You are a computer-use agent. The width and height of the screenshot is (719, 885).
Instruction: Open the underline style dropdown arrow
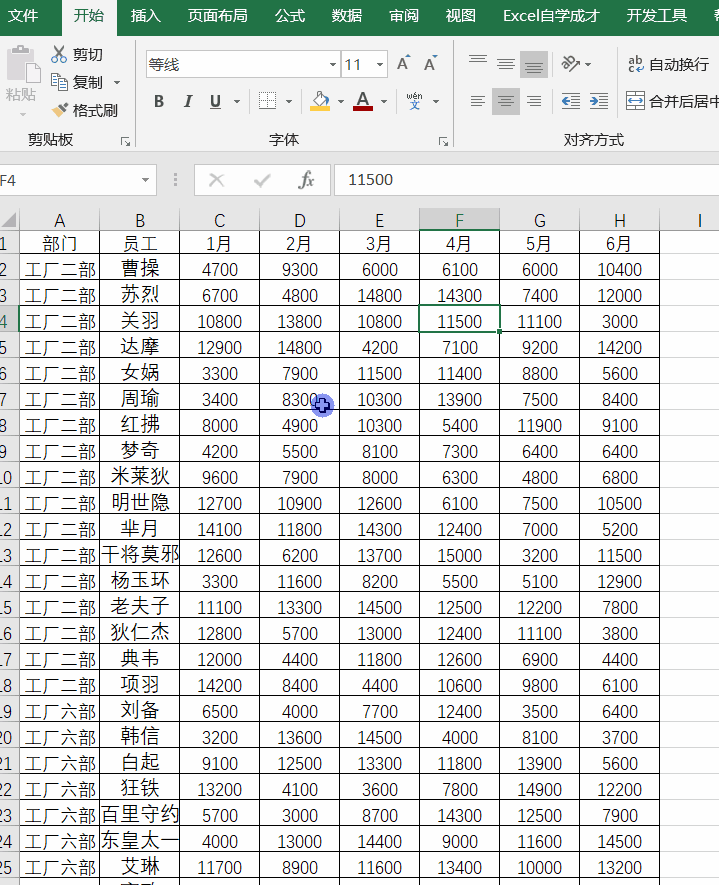(x=237, y=102)
